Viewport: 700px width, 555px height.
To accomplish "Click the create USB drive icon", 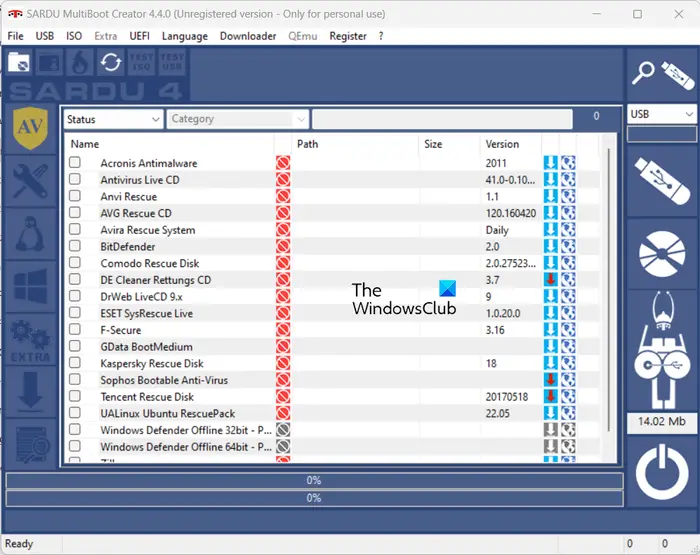I will pos(662,181).
